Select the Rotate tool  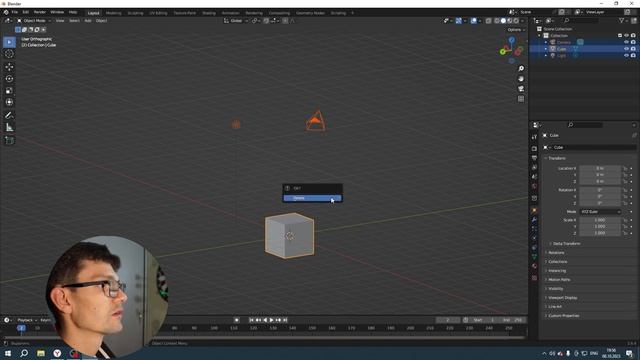pyautogui.click(x=9, y=78)
